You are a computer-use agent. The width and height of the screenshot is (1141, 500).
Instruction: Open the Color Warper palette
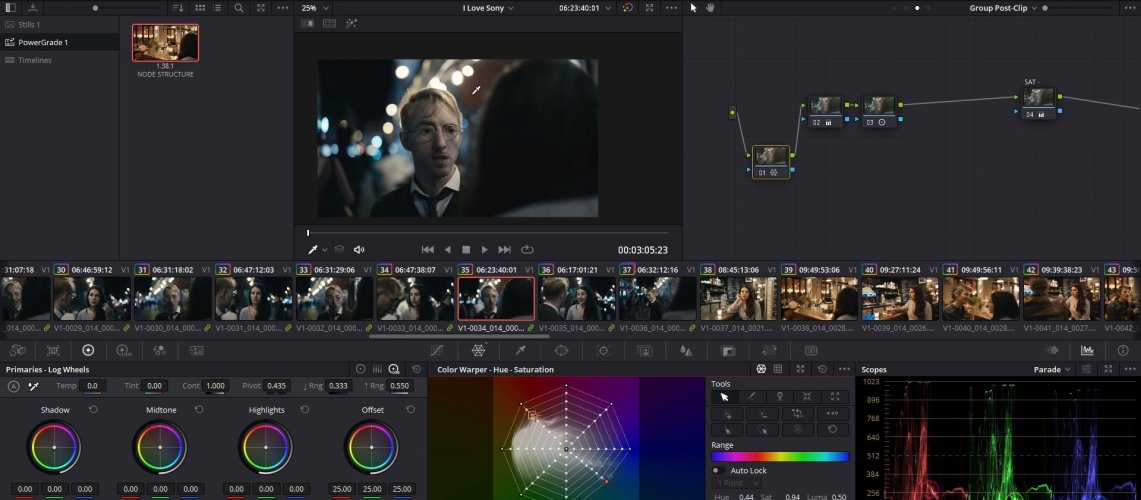478,350
